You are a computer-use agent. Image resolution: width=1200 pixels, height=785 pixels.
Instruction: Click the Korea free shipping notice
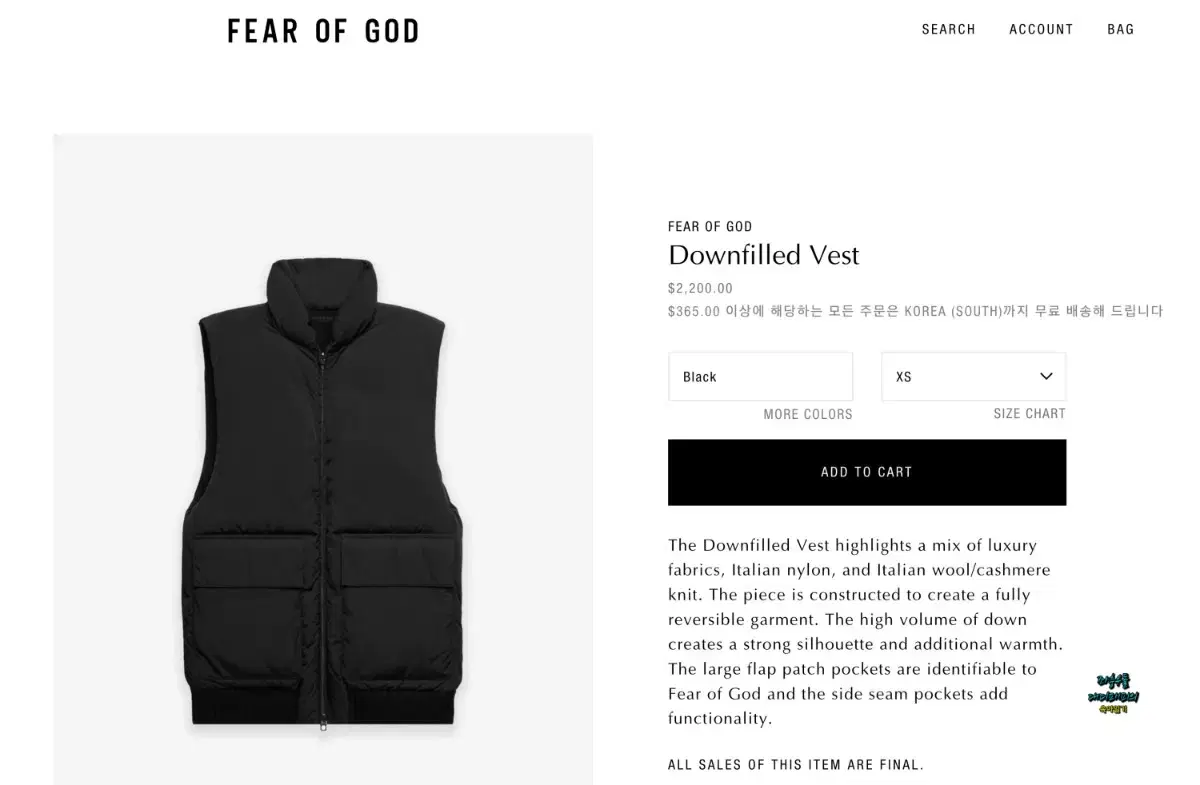[915, 311]
